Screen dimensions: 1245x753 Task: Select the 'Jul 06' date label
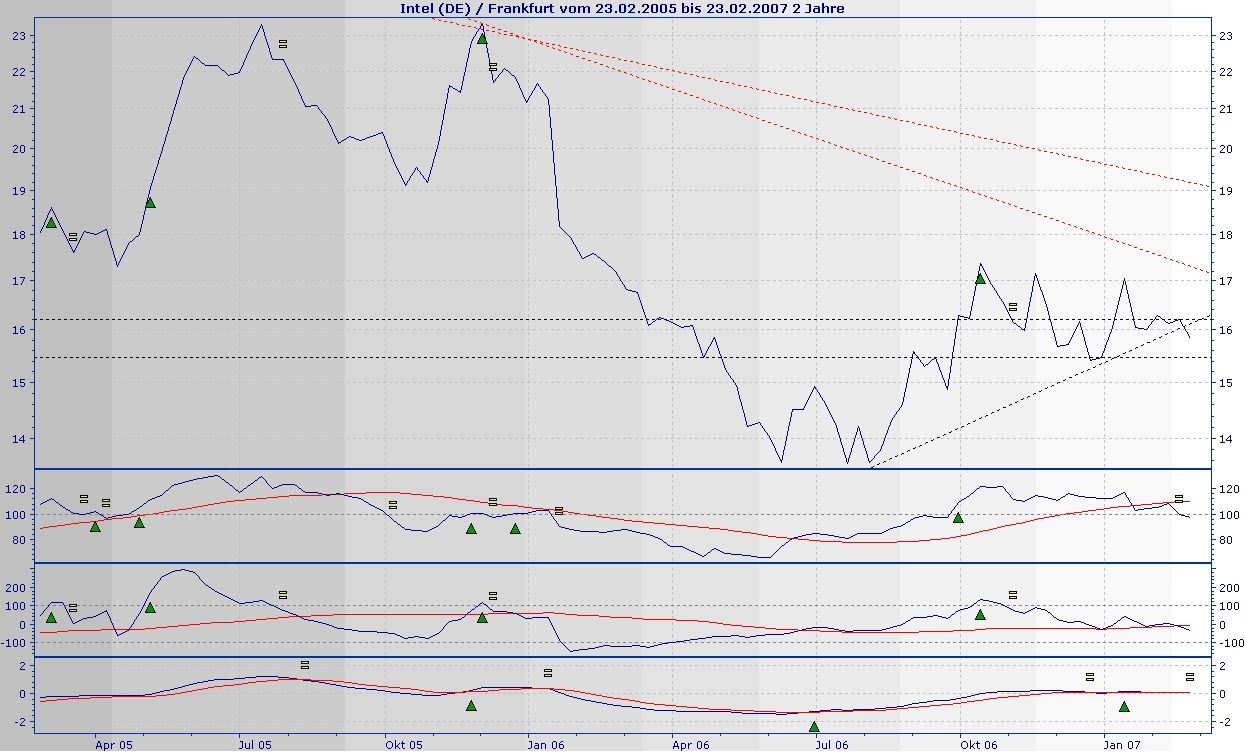[x=832, y=744]
